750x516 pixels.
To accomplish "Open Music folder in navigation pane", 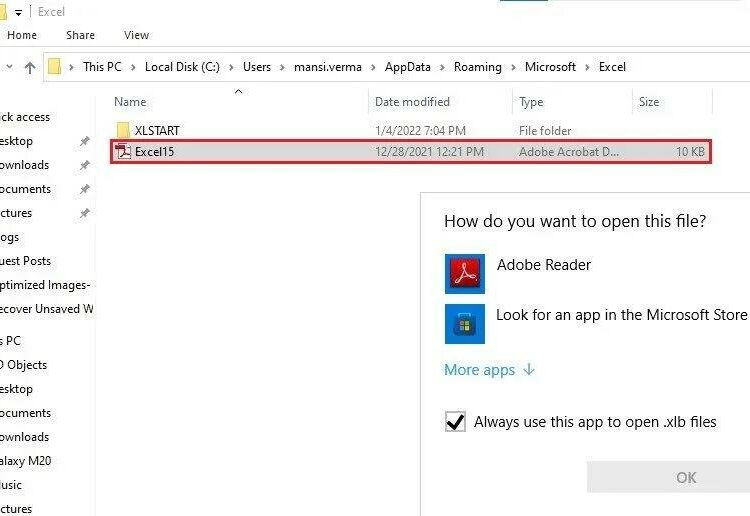I will tap(11, 484).
